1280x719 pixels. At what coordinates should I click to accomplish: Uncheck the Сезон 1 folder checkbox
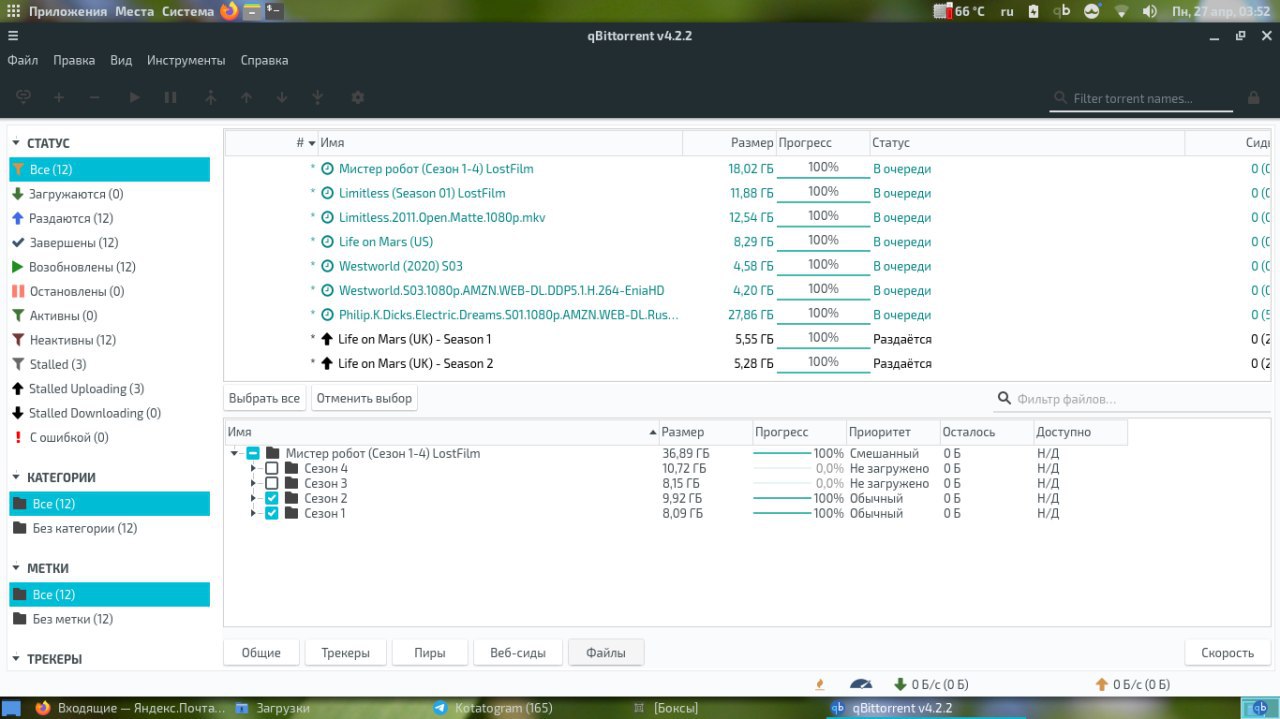click(x=271, y=513)
